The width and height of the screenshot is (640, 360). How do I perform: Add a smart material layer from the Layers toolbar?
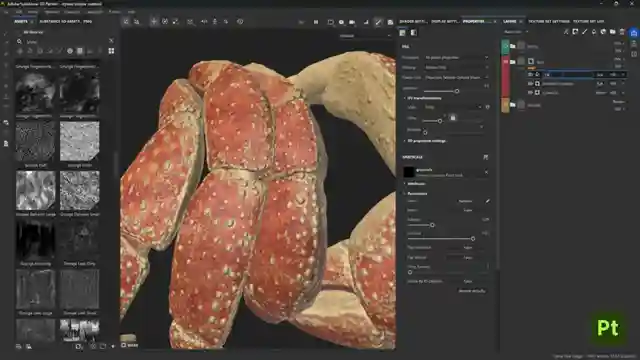click(603, 32)
